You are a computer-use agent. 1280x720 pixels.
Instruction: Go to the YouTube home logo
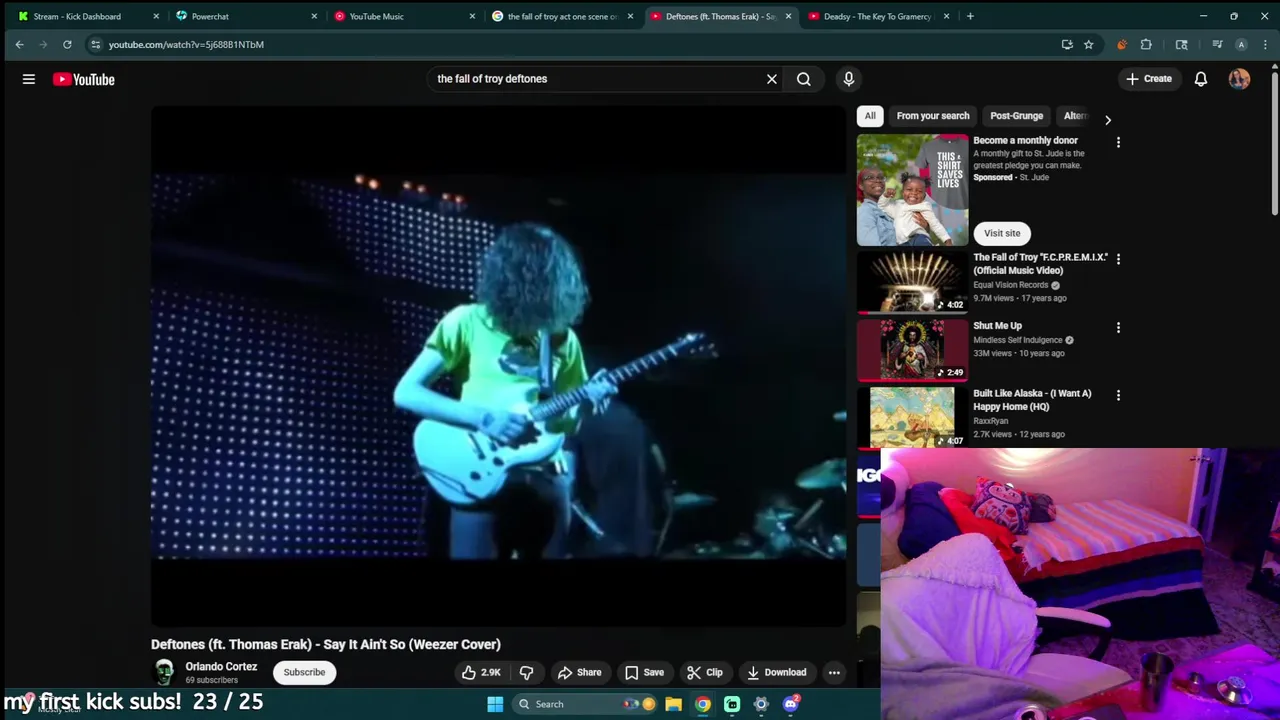tap(84, 79)
